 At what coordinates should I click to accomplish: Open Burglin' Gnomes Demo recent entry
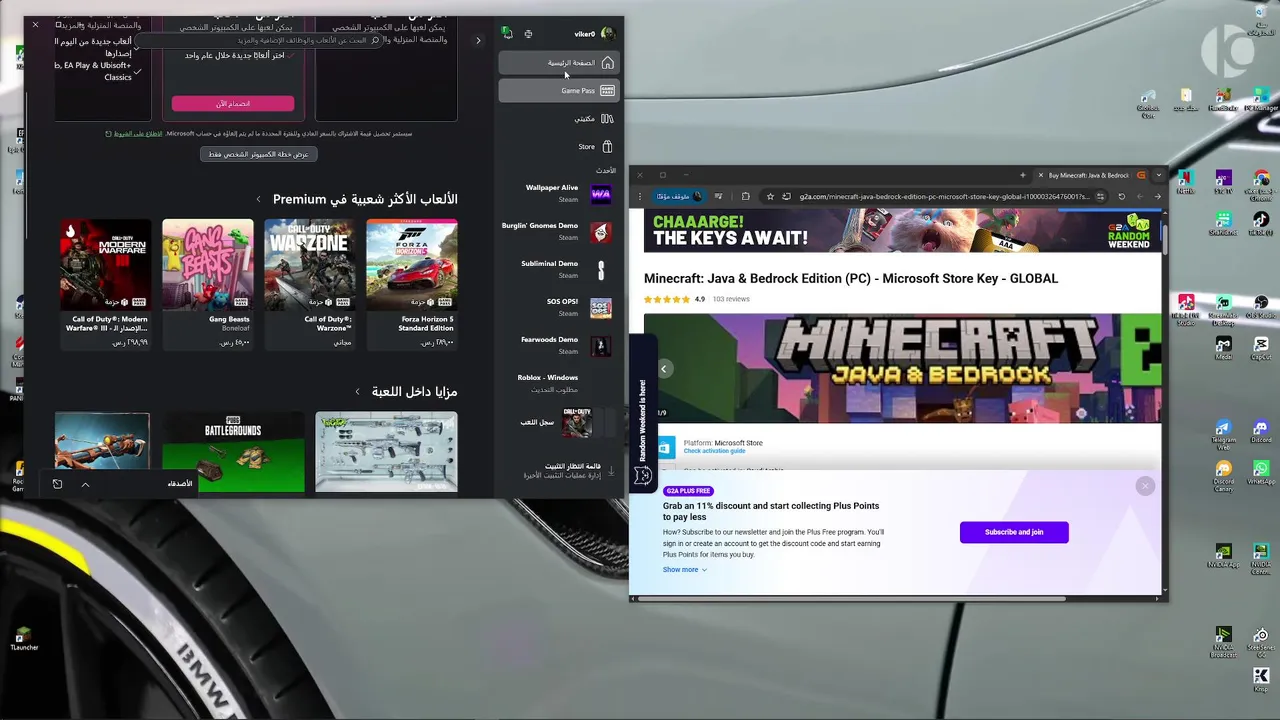[x=558, y=232]
